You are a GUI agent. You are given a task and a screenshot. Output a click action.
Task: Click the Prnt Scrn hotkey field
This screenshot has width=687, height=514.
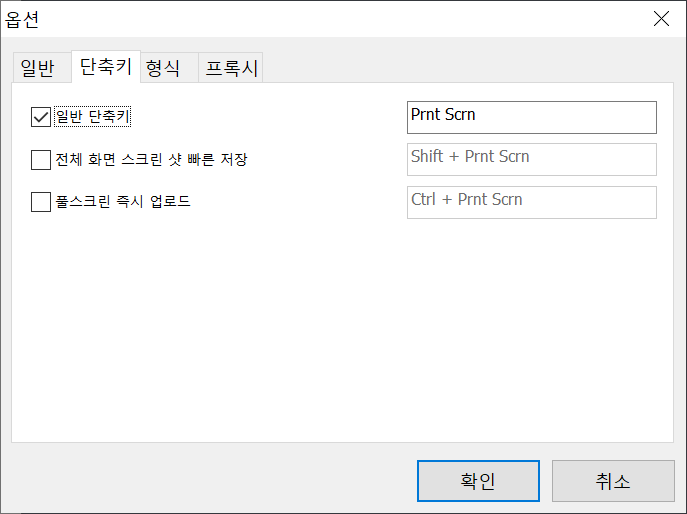click(x=531, y=117)
